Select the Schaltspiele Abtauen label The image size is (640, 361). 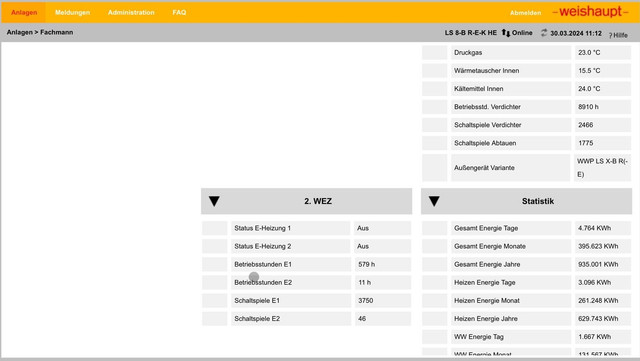click(x=485, y=143)
